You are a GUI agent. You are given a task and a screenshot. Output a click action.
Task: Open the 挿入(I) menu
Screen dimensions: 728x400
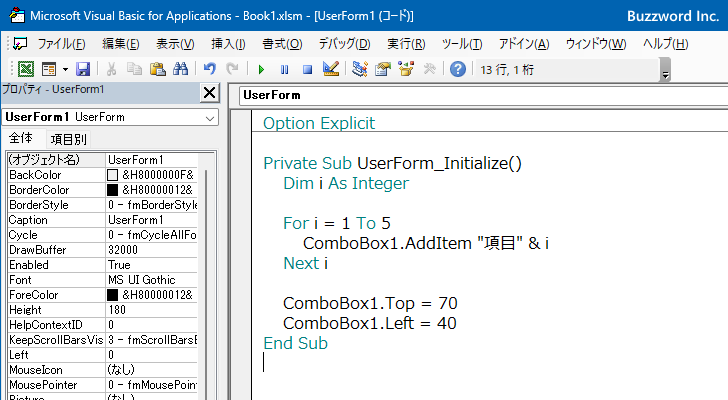(x=228, y=44)
